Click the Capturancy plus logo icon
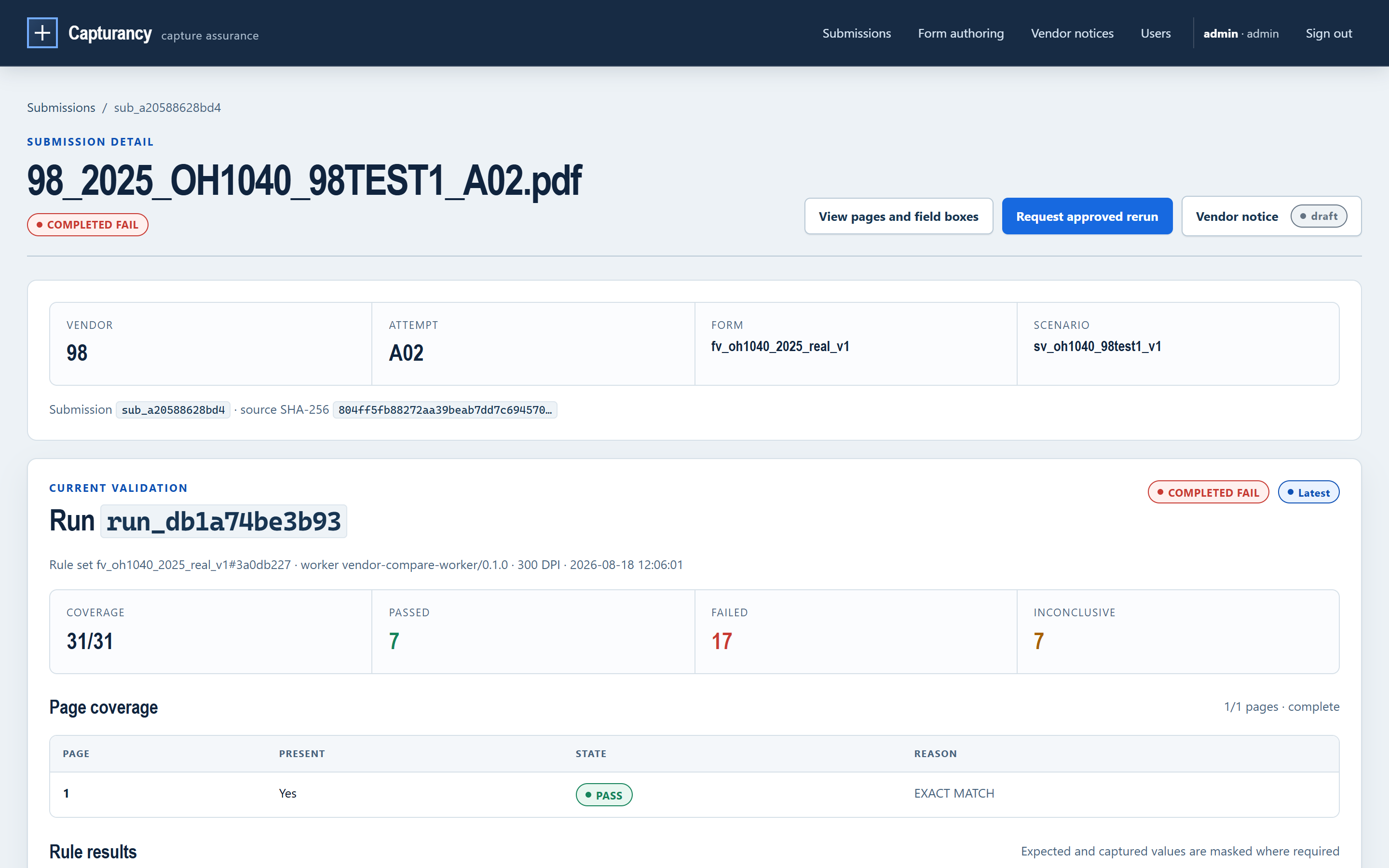The height and width of the screenshot is (868, 1389). click(x=42, y=33)
